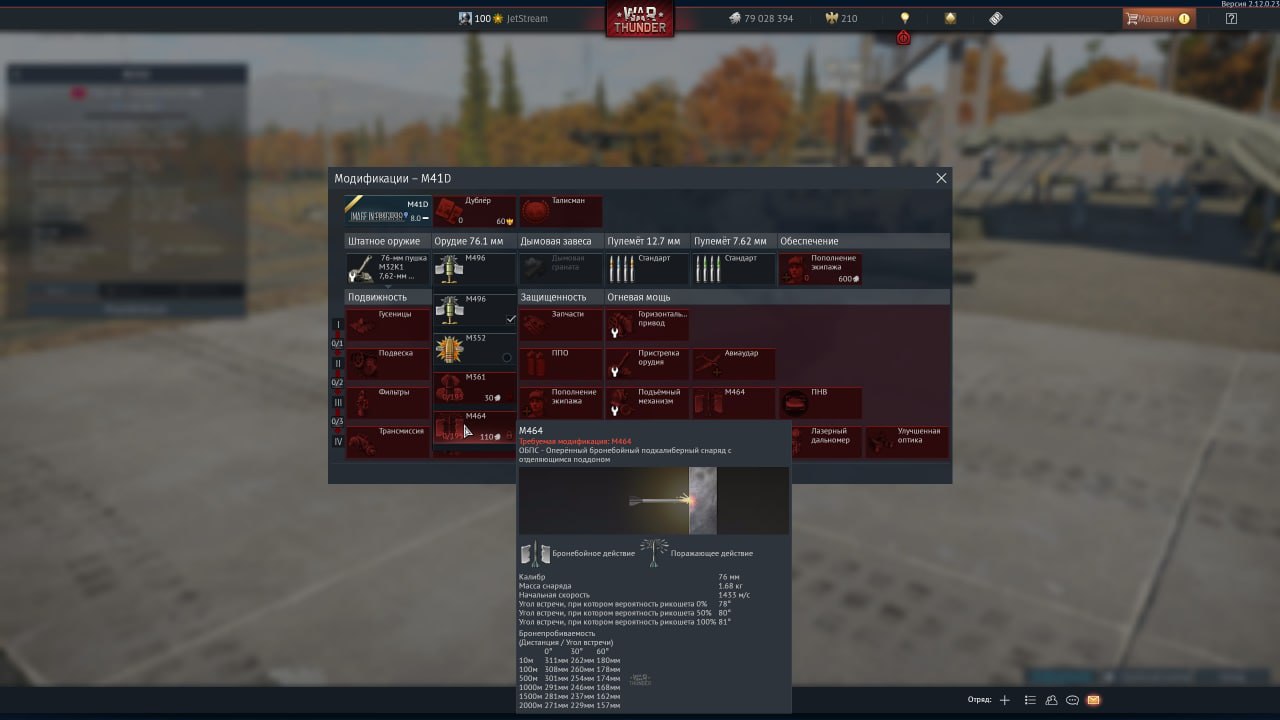Open the warbond shop icon in top bar

click(x=950, y=18)
